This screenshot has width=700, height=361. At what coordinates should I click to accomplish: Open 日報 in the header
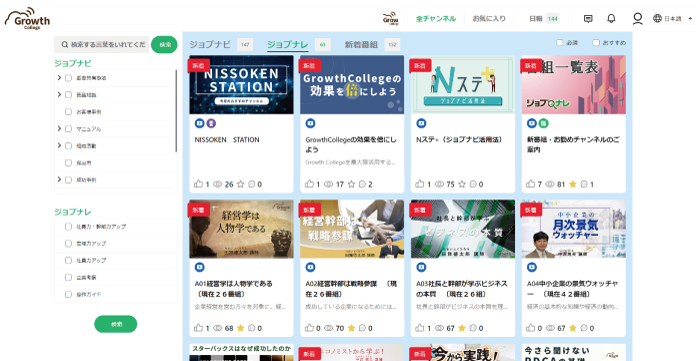536,19
